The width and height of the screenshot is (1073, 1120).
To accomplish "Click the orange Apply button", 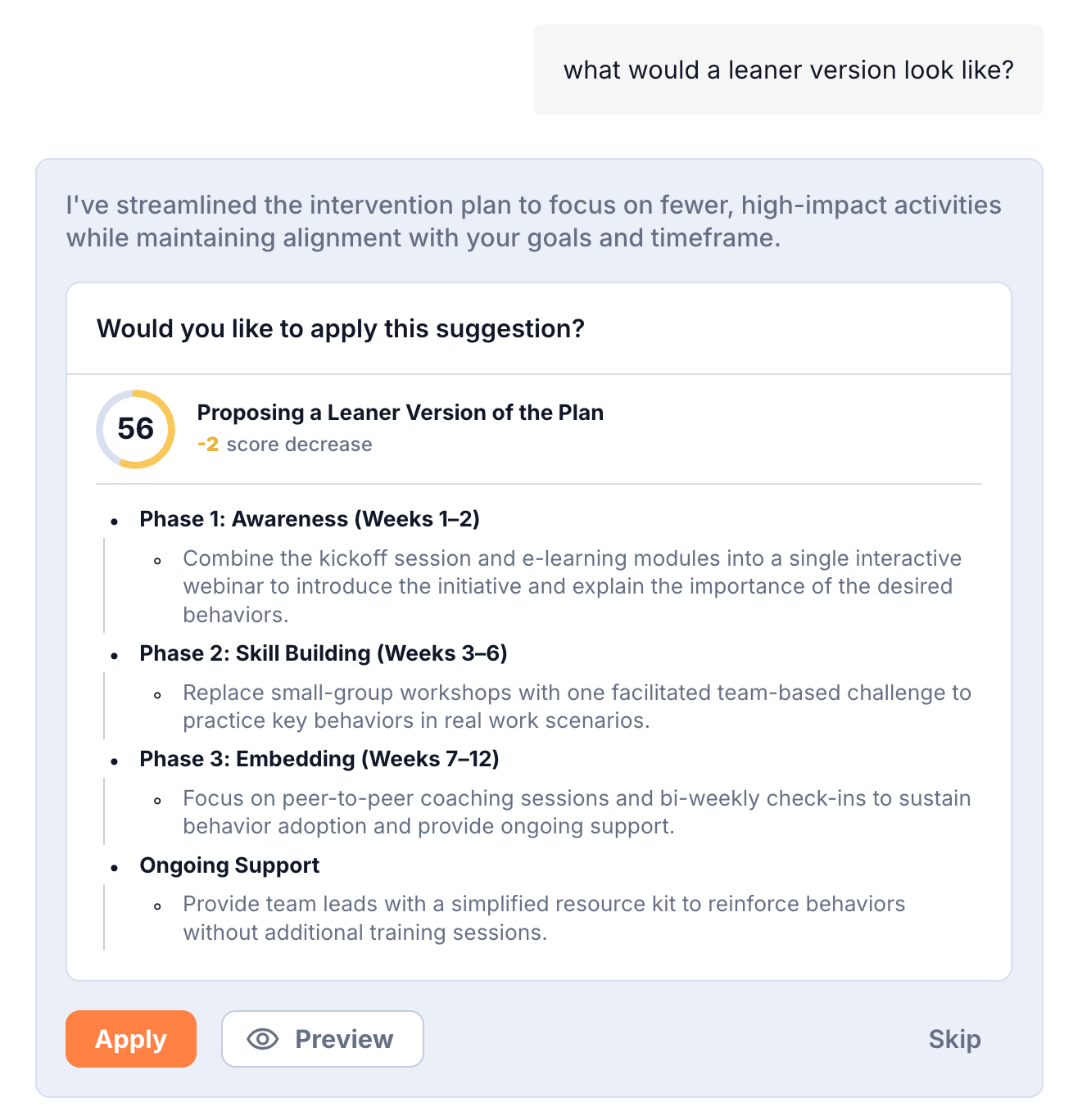I will click(131, 1039).
